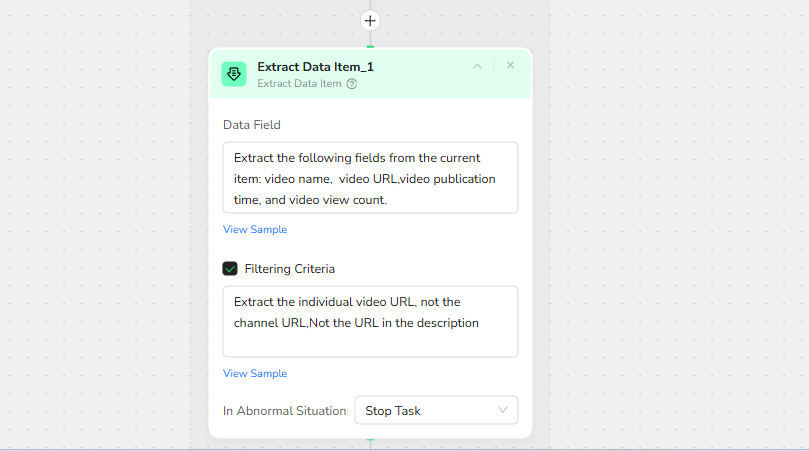Uncheck the Filtering Criteria checkbox
Screen dimensions: 809x451
230,269
